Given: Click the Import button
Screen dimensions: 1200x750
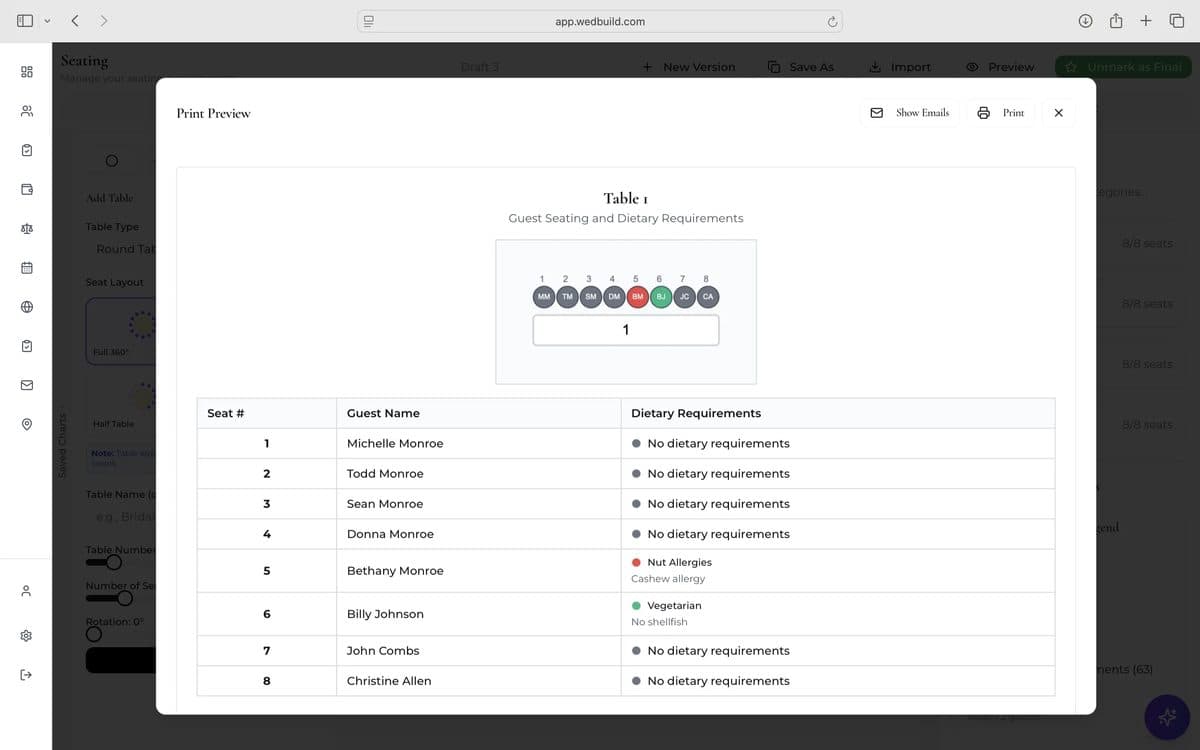Looking at the screenshot, I should 900,67.
